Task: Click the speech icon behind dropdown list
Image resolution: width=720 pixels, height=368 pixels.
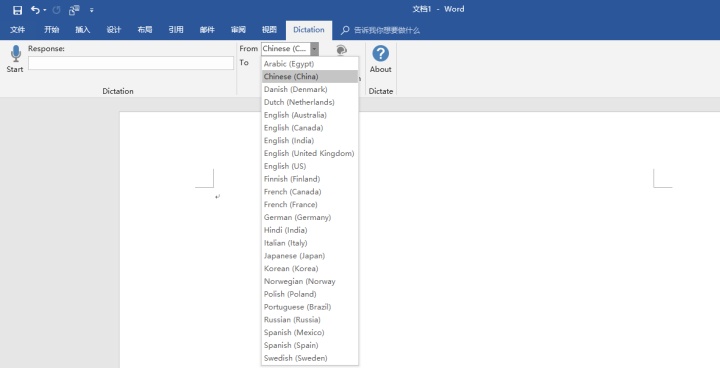Action: point(341,50)
